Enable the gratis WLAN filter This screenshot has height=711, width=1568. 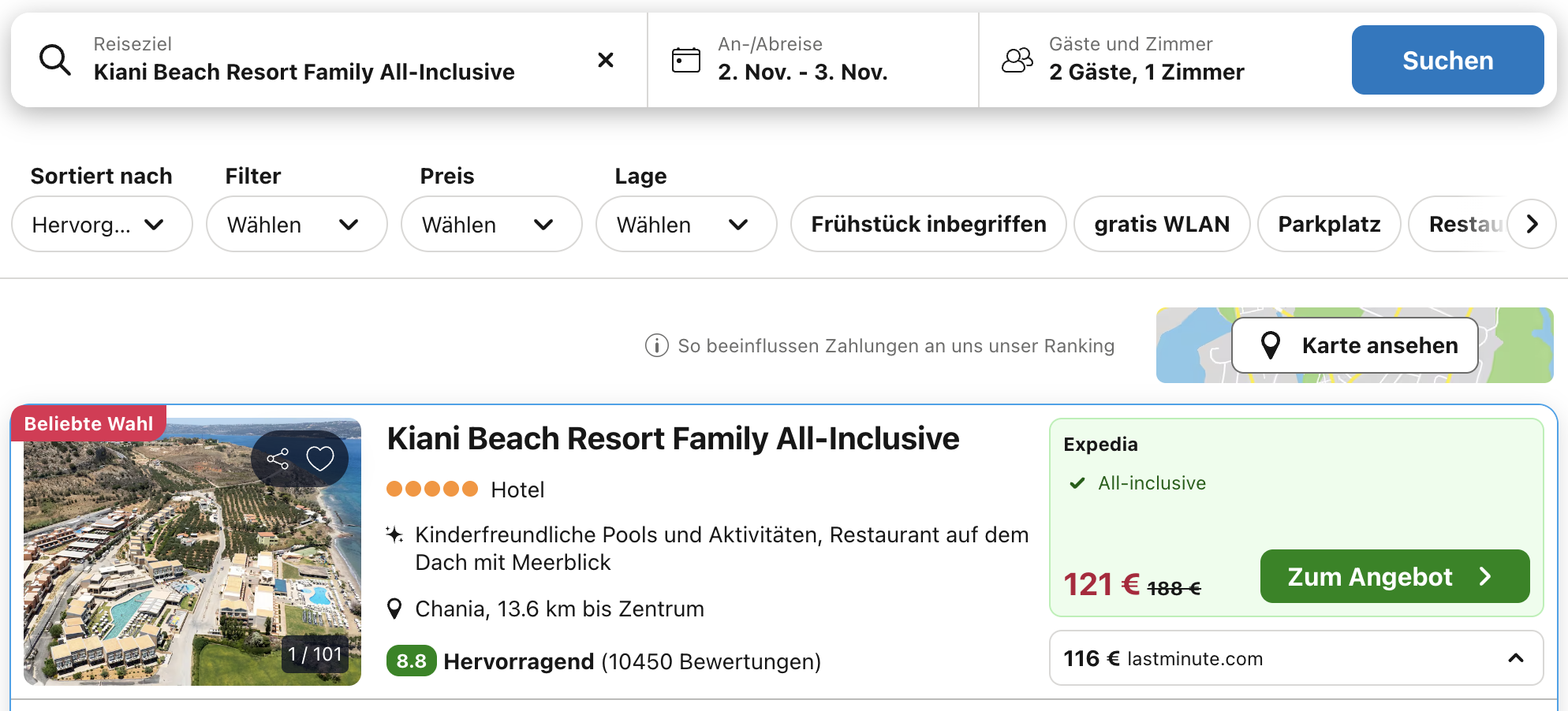pos(1161,225)
